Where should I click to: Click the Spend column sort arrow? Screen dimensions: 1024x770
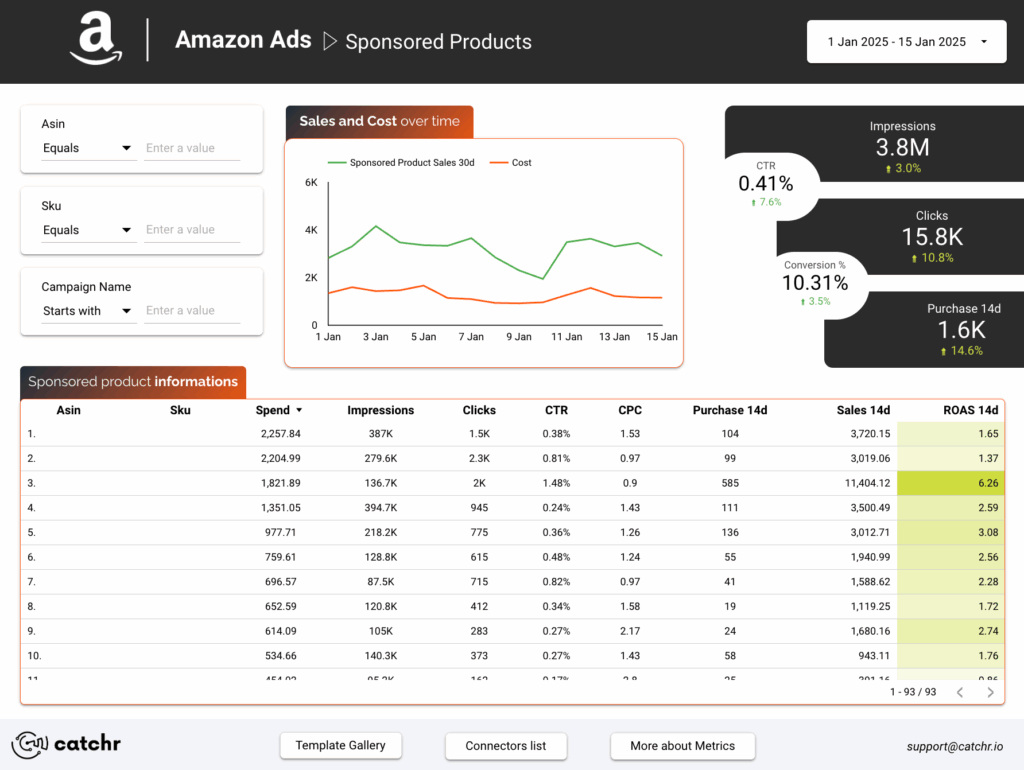click(x=298, y=410)
